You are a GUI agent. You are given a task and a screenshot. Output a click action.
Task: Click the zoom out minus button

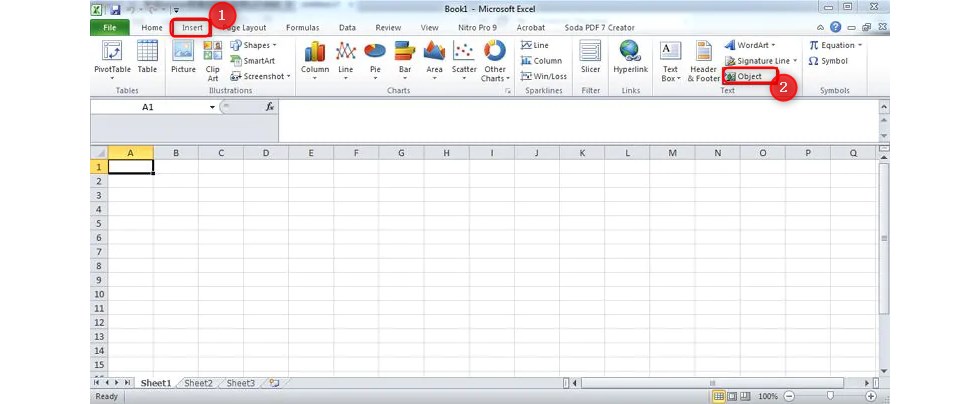[x=789, y=396]
